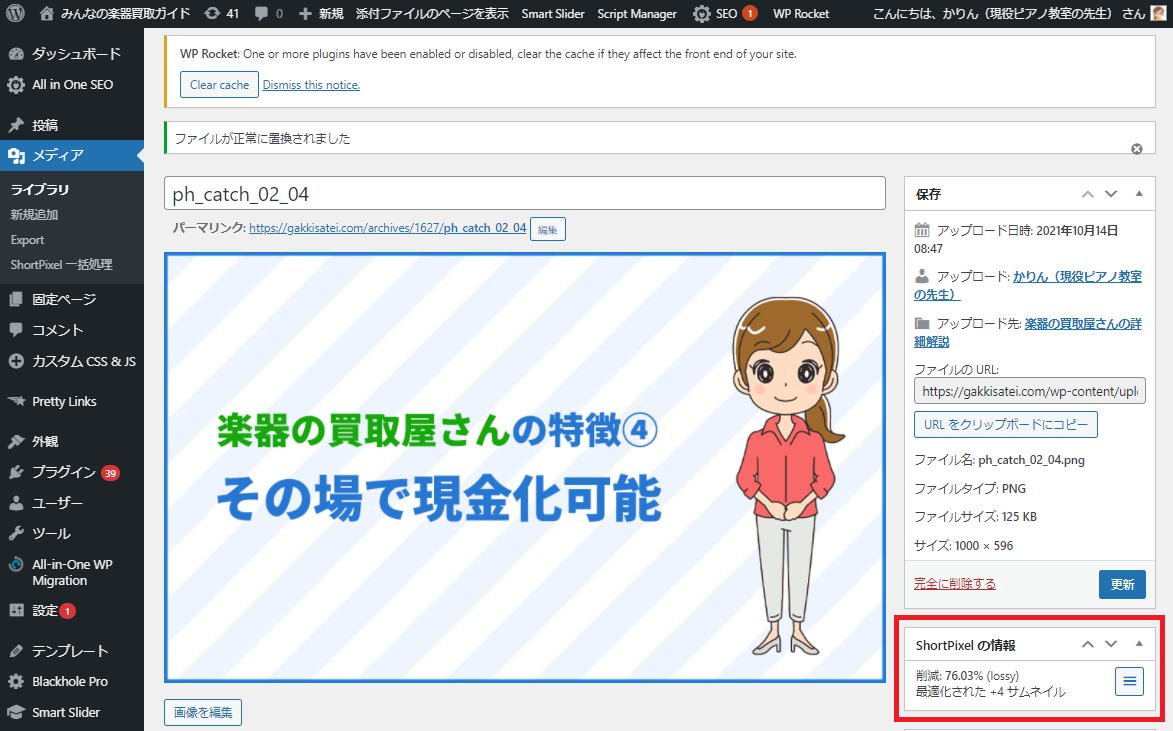This screenshot has width=1173, height=731.
Task: Collapse the ShortPixel の情報 panel
Action: [x=1138, y=644]
